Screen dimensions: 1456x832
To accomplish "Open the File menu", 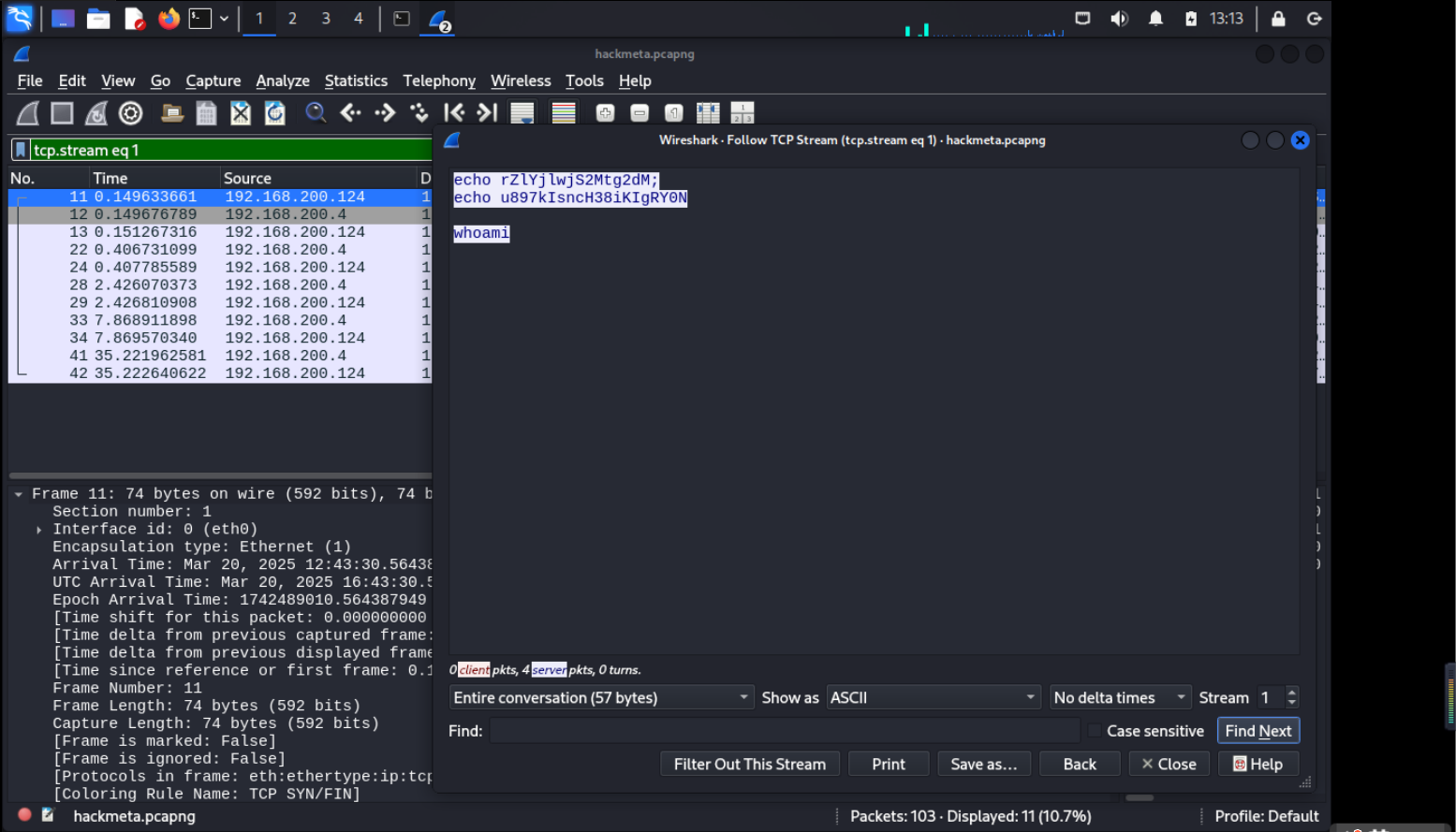I will 30,81.
